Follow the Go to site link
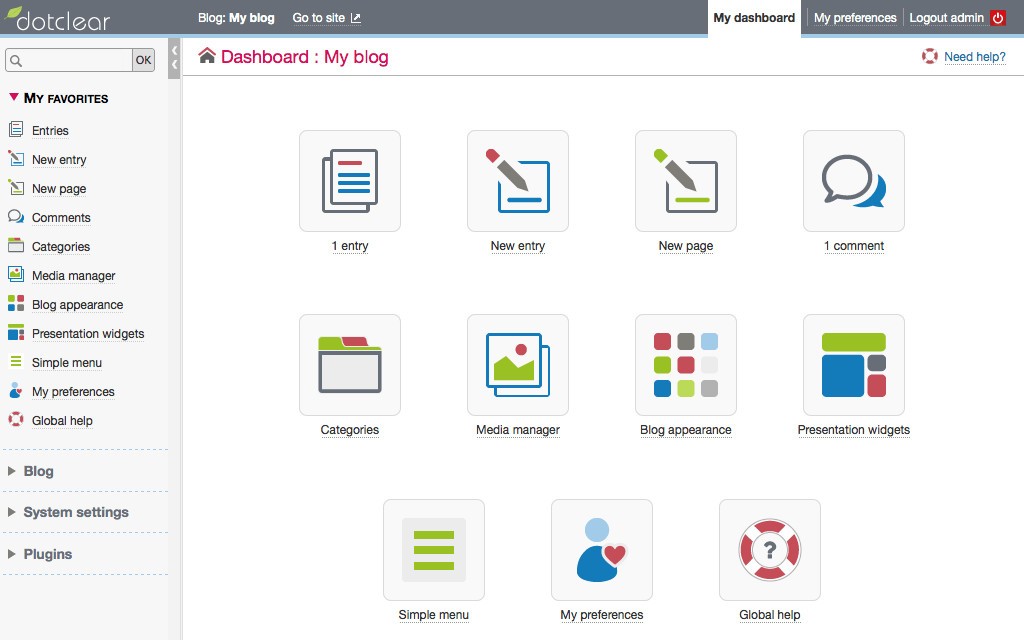Viewport: 1024px width, 640px height. click(326, 18)
